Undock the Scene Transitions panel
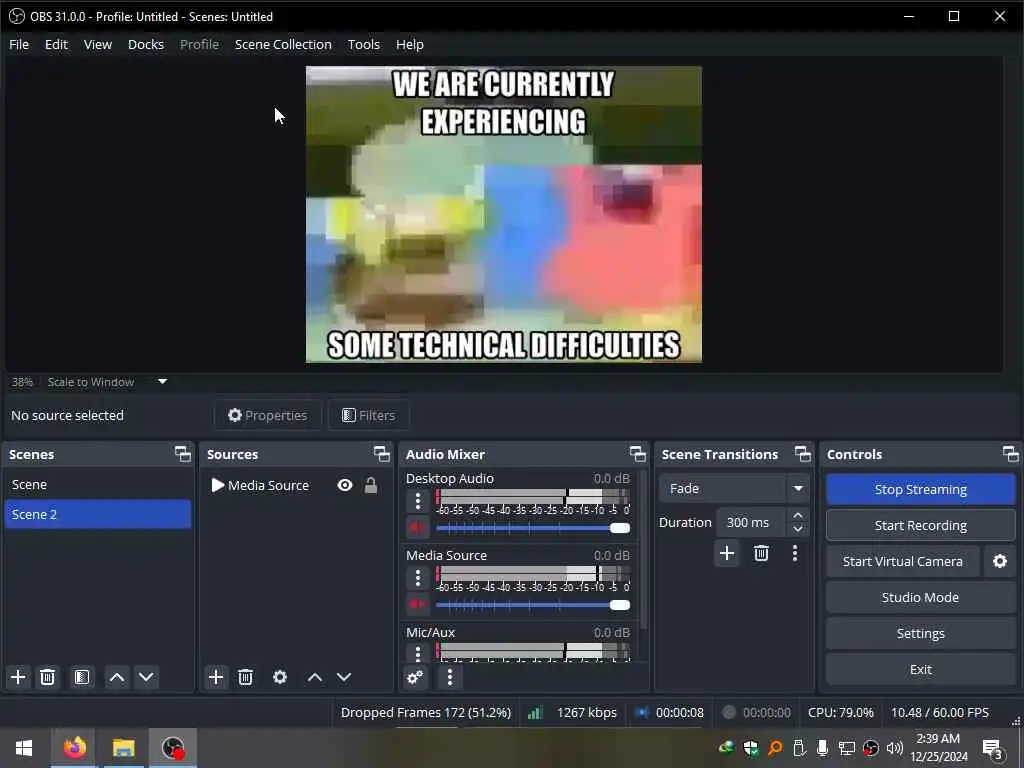Screen dimensions: 1024x768 pyautogui.click(x=803, y=454)
